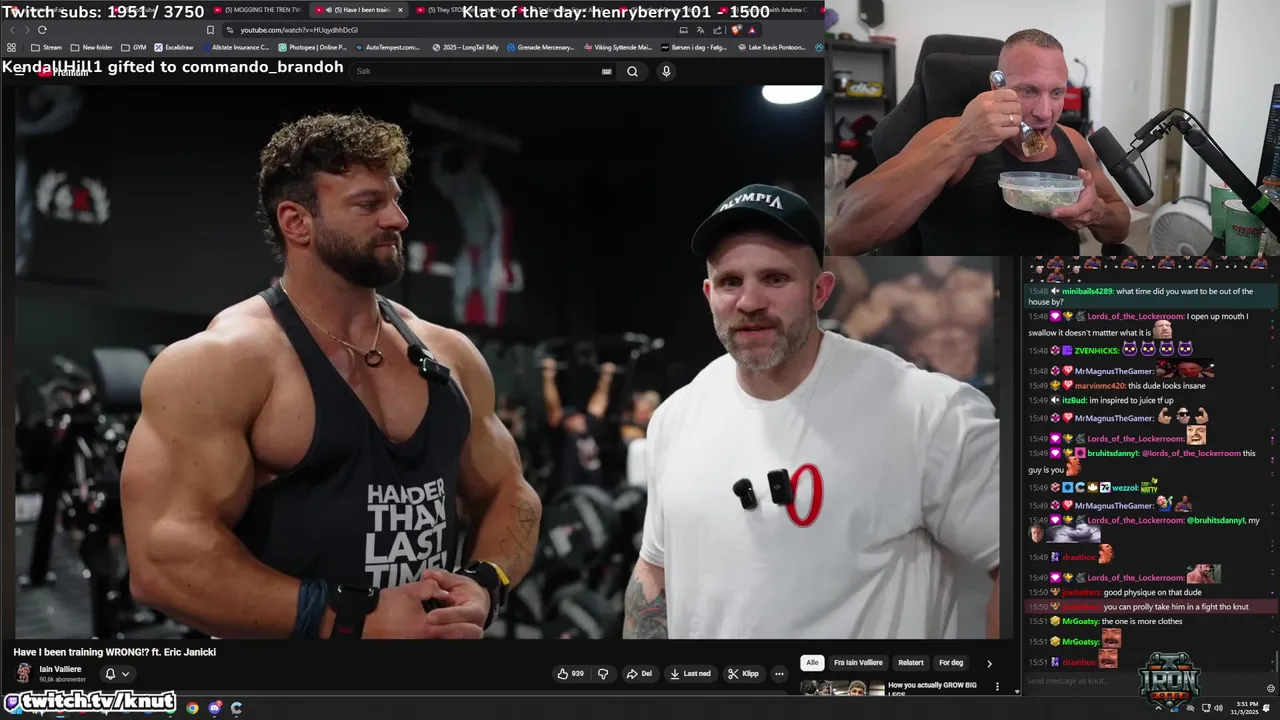Image resolution: width=1280 pixels, height=720 pixels.
Task: Click the cast screen icon in address bar
Action: pos(683,30)
